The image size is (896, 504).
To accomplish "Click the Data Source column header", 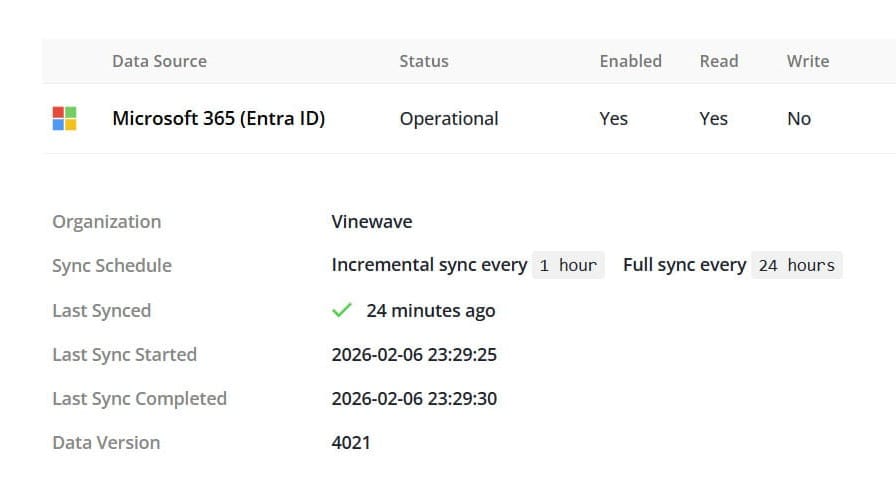I will 159,61.
